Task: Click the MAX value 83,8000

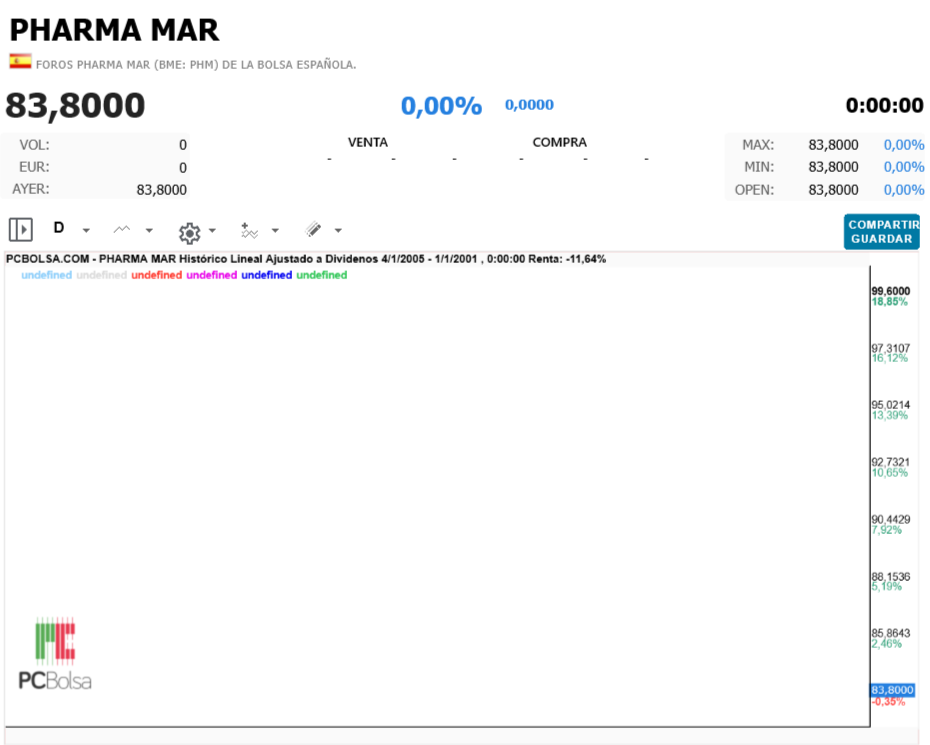Action: click(833, 145)
